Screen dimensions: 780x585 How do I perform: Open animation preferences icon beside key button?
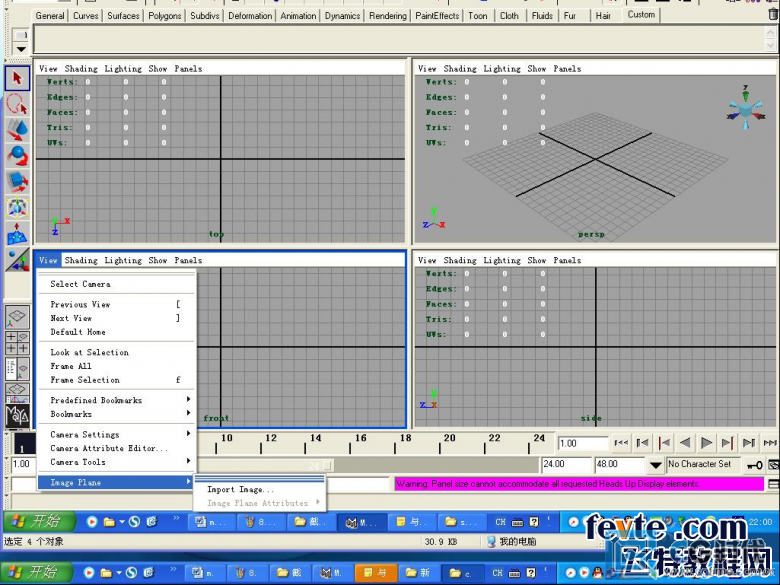tap(774, 465)
